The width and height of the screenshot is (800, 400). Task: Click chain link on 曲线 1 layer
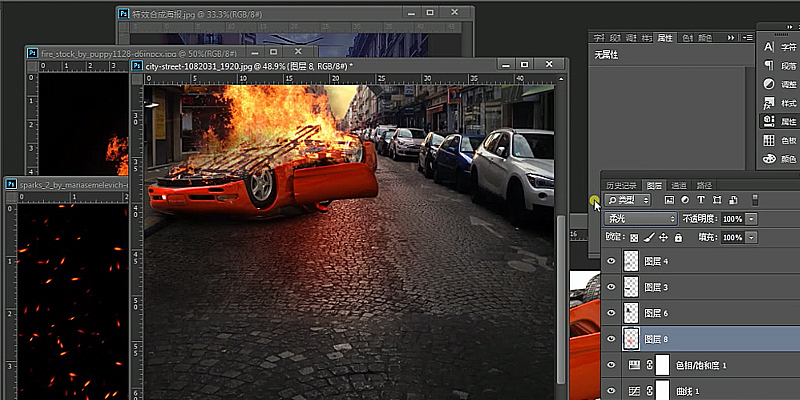(x=649, y=391)
